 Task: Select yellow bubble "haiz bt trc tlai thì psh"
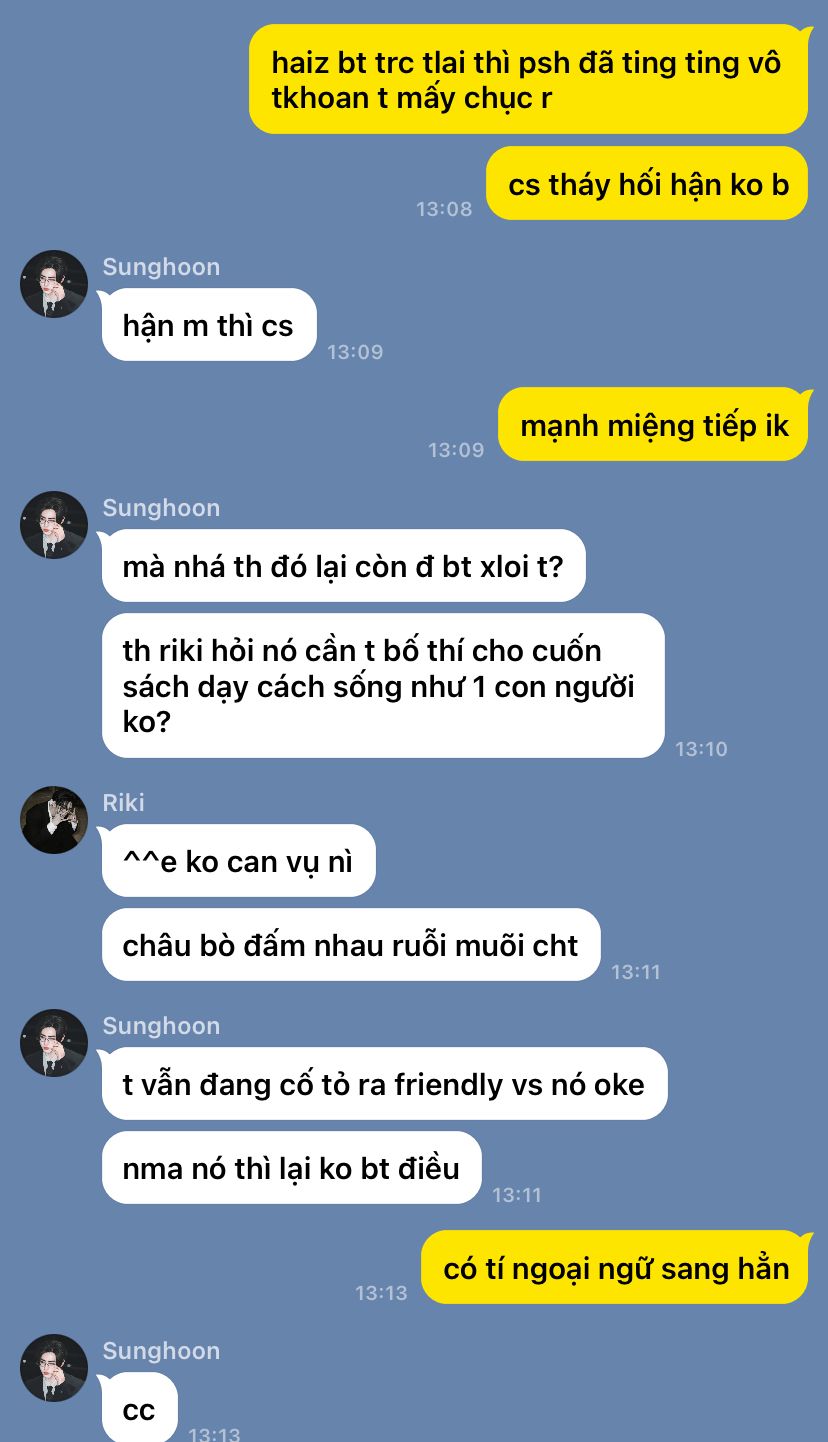[528, 79]
